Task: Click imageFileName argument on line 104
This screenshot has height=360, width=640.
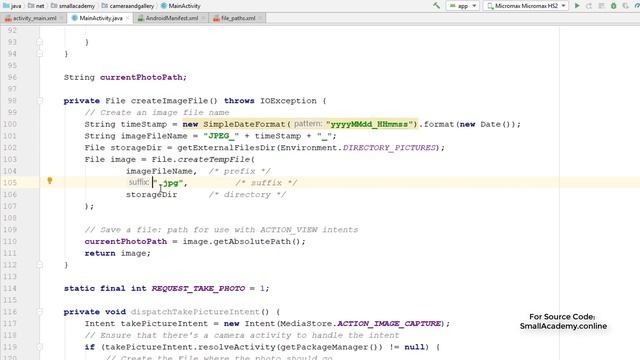Action: [159, 171]
